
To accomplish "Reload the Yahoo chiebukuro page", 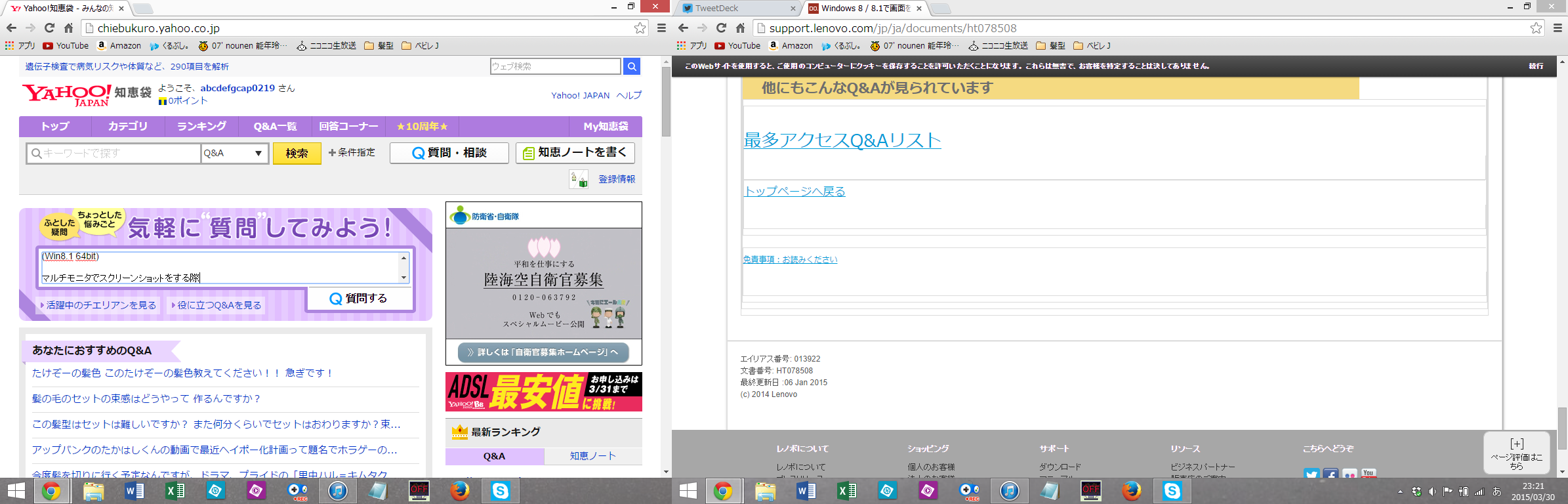I will coord(49,28).
